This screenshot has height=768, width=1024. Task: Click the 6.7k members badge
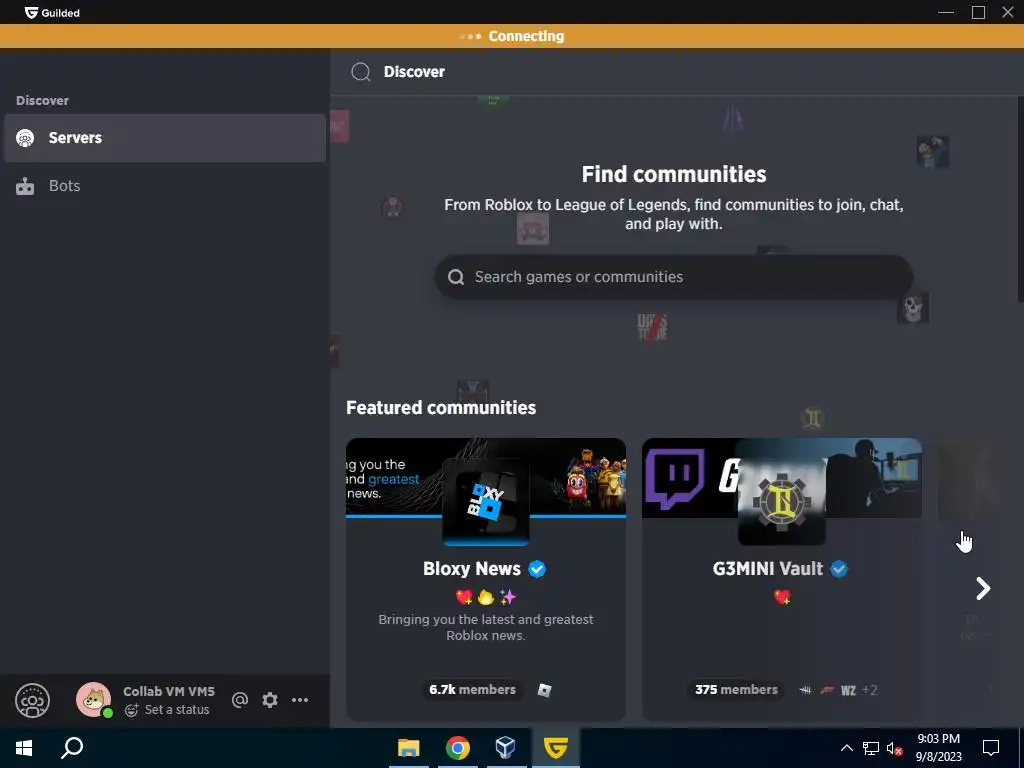472,690
